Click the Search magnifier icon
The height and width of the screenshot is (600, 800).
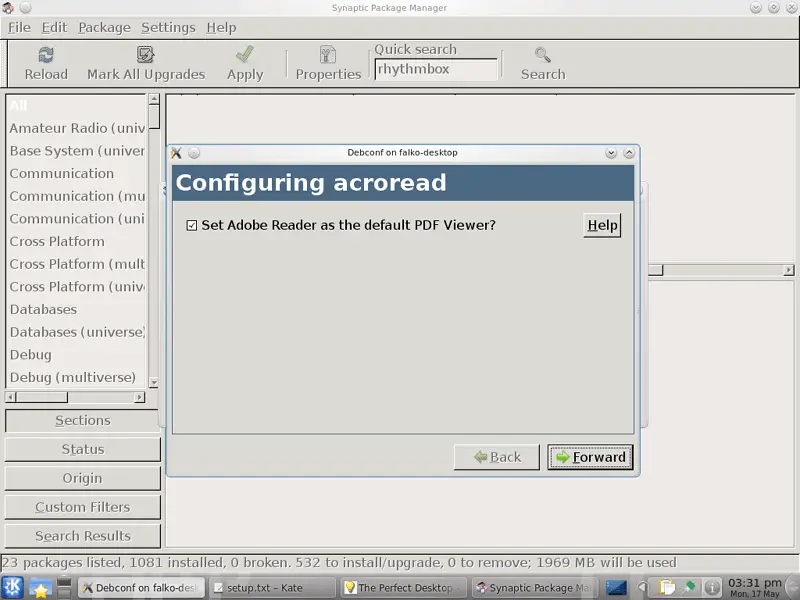coord(542,55)
